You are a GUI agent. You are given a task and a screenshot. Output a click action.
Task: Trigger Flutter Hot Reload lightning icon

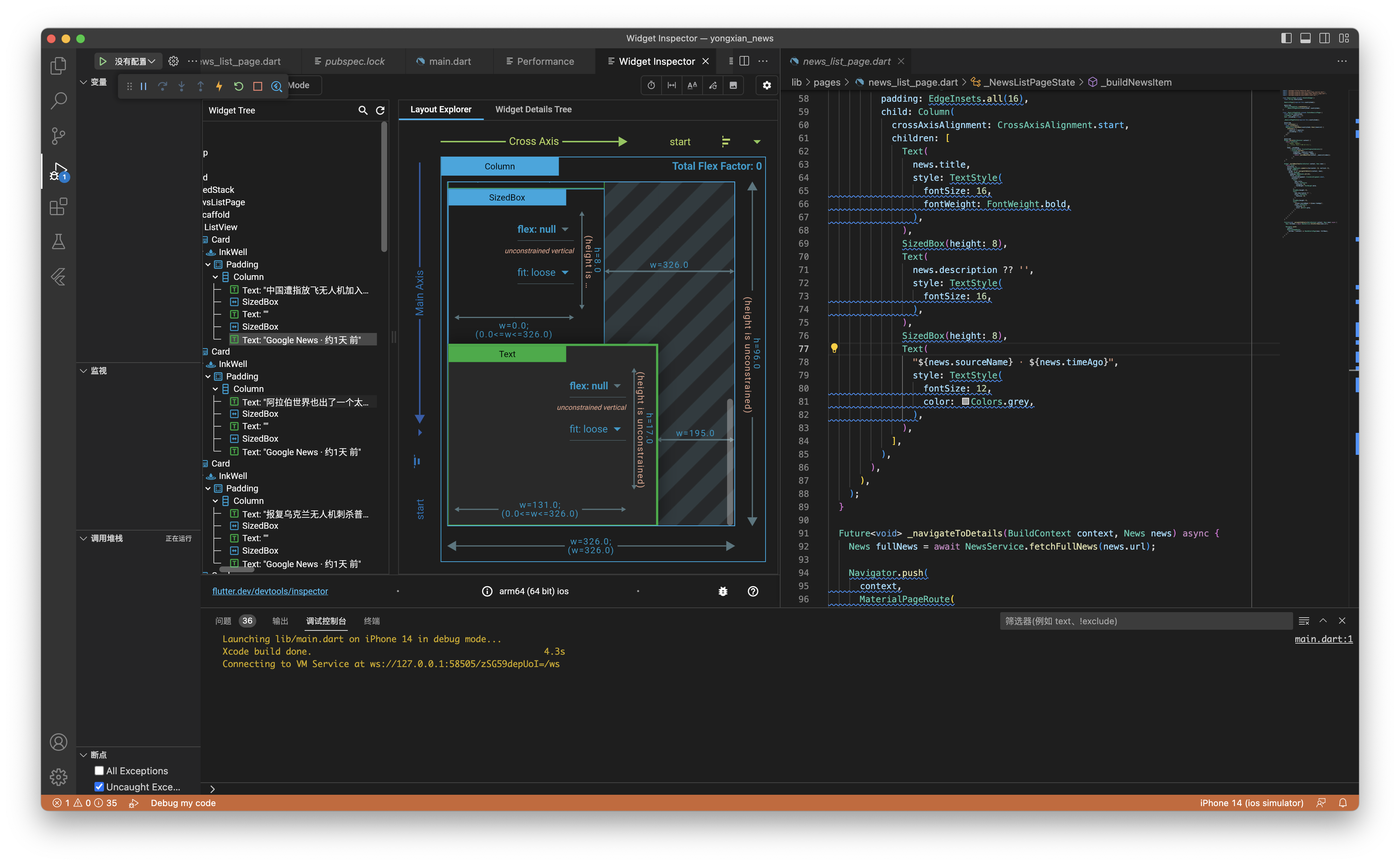pyautogui.click(x=219, y=86)
